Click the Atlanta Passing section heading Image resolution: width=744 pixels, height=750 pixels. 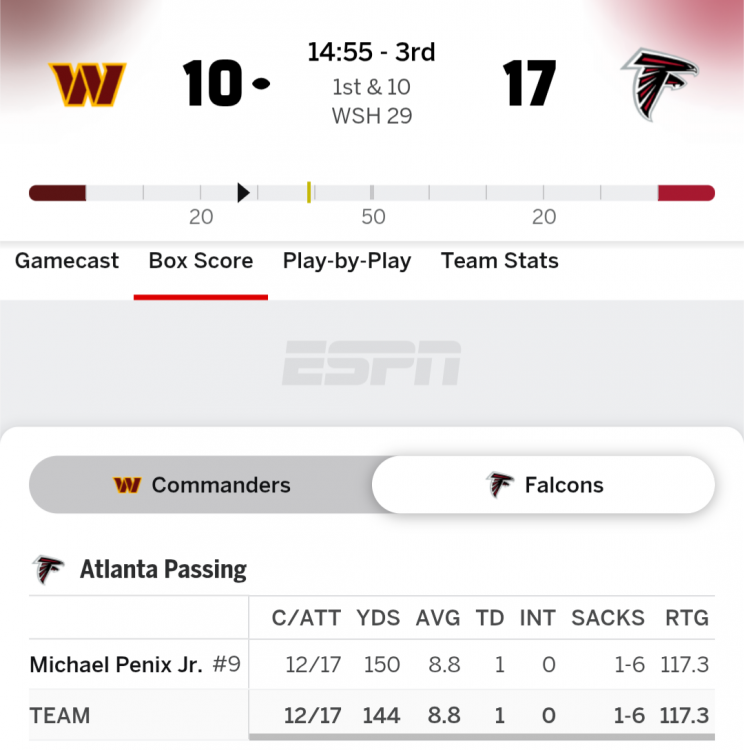click(x=163, y=570)
